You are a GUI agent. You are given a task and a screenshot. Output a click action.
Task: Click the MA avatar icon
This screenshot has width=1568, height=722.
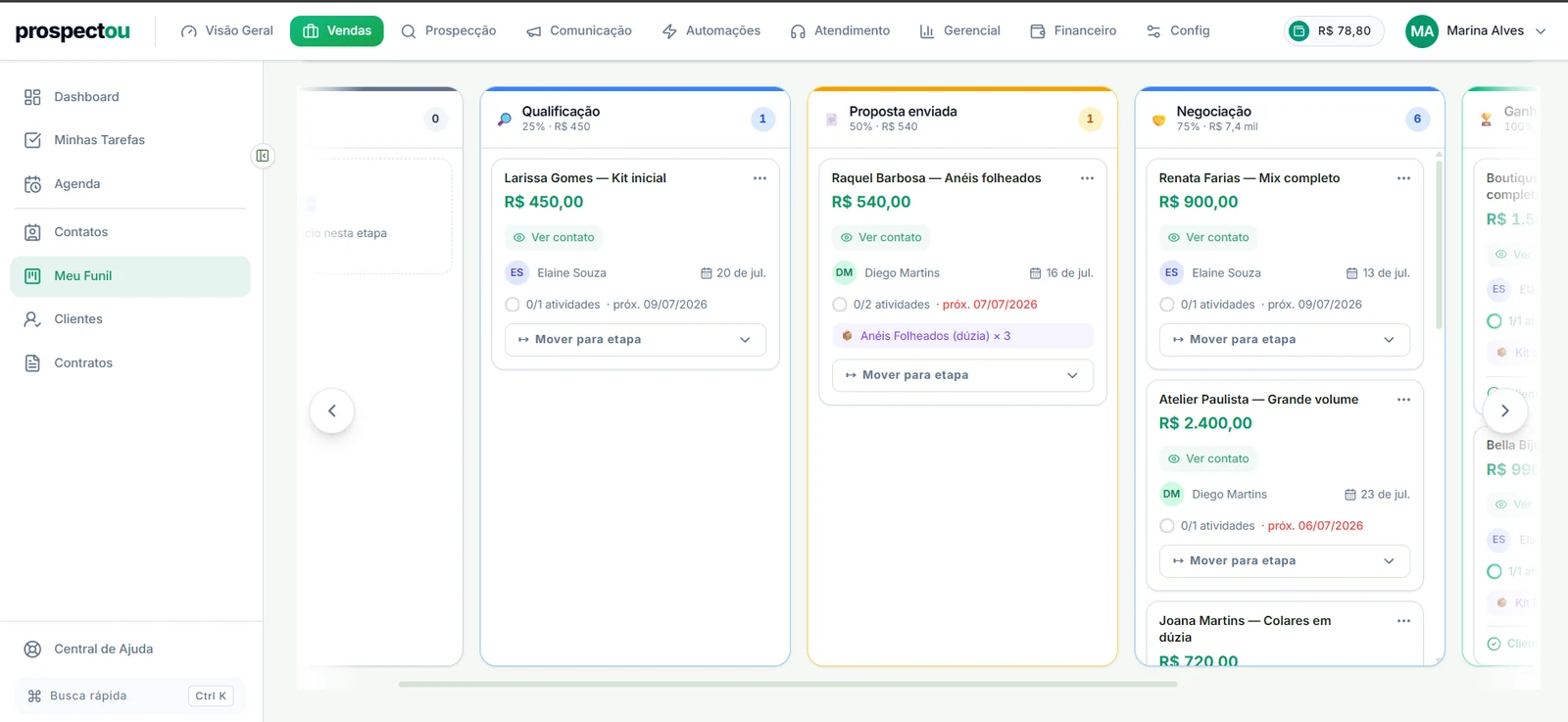pyautogui.click(x=1422, y=31)
